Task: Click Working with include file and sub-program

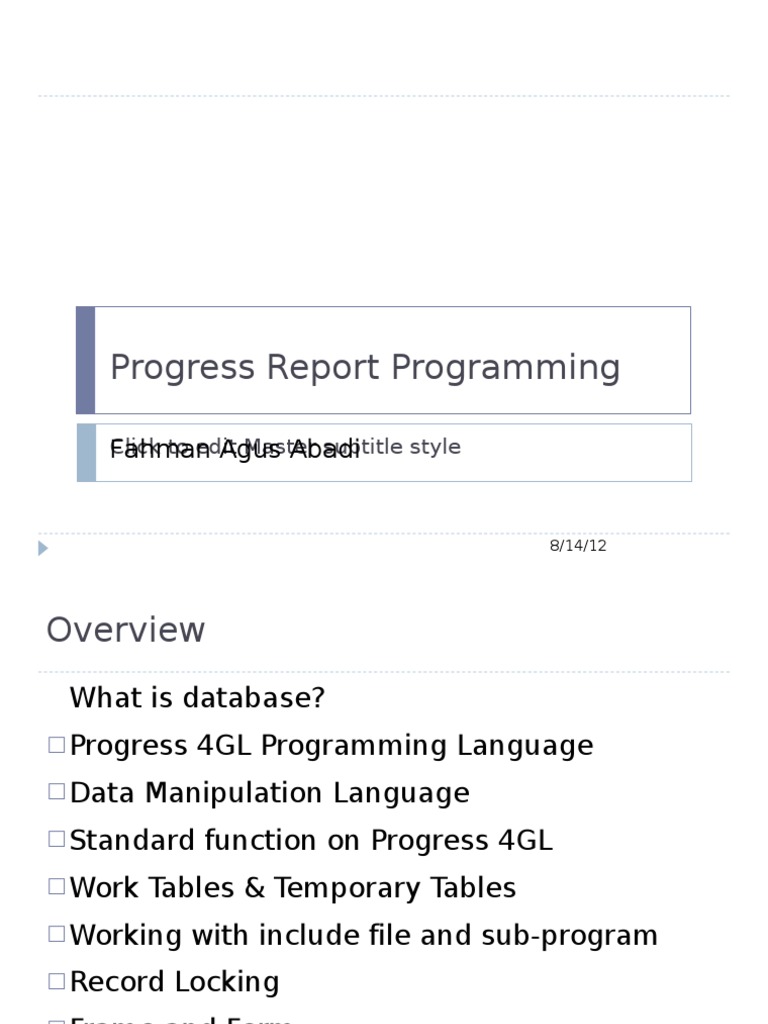Action: tap(363, 935)
